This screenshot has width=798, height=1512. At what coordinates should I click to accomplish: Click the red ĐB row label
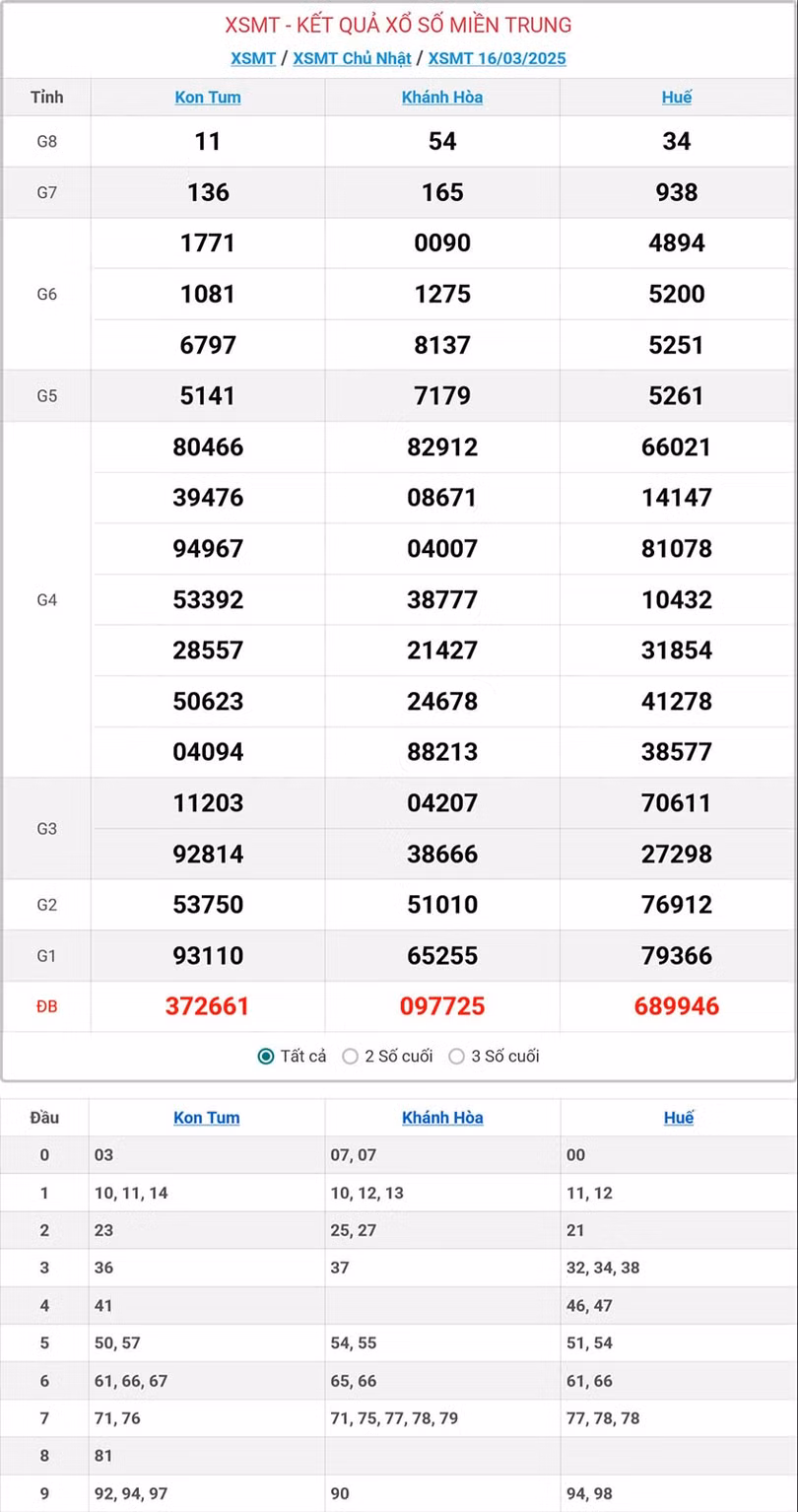coord(46,1006)
